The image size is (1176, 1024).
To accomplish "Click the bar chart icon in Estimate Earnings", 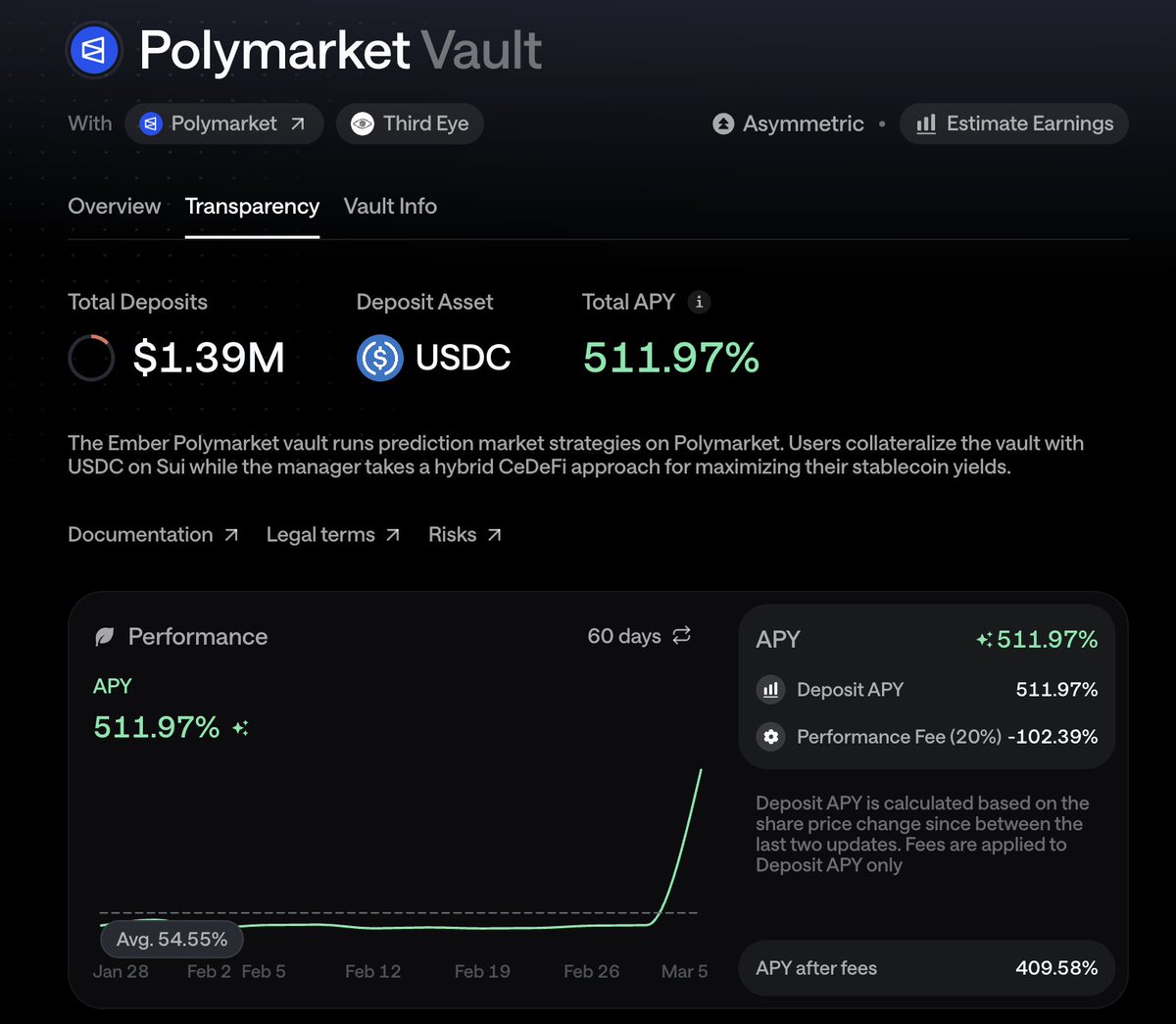I will [926, 123].
